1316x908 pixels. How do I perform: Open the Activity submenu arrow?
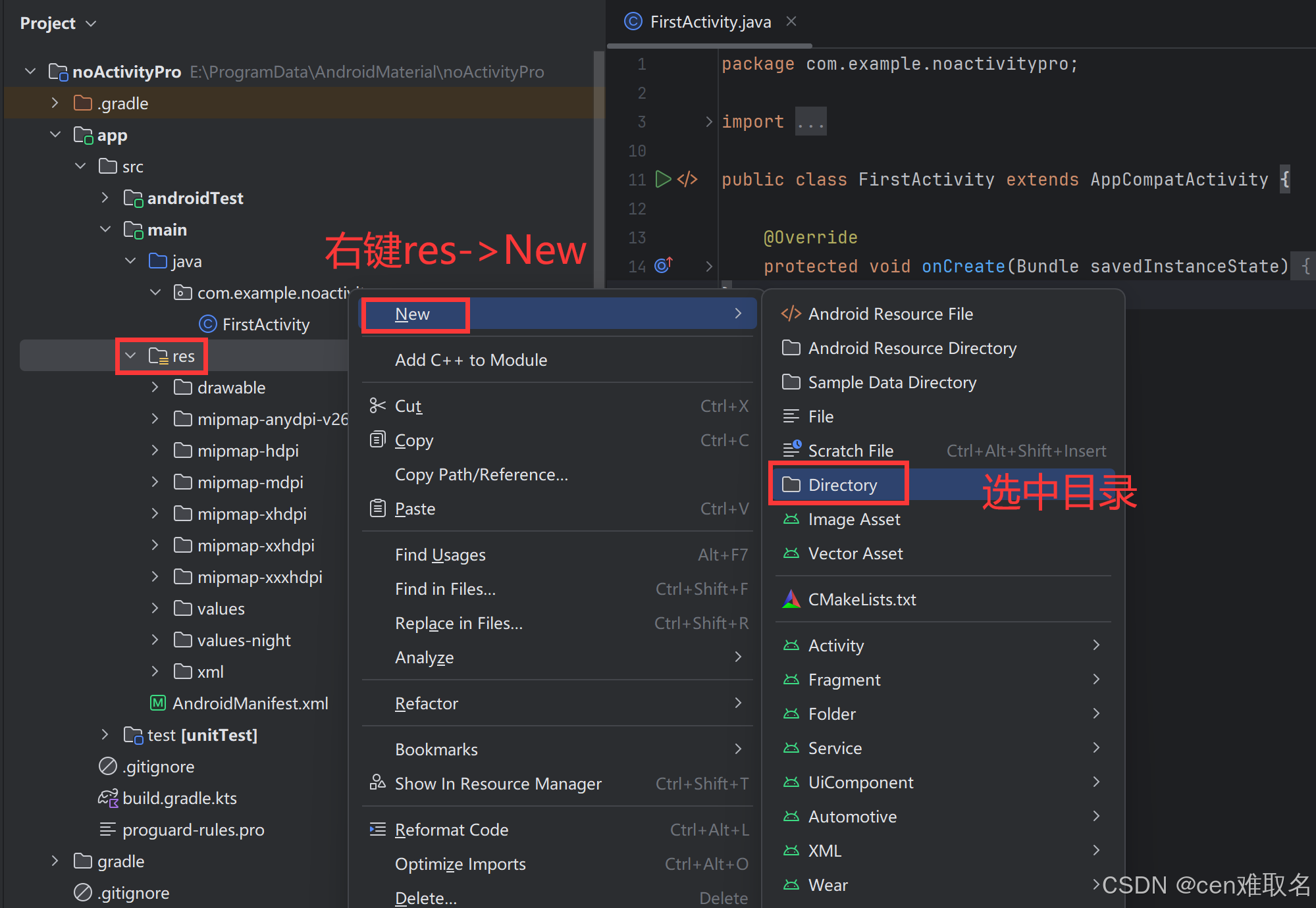coord(1096,645)
